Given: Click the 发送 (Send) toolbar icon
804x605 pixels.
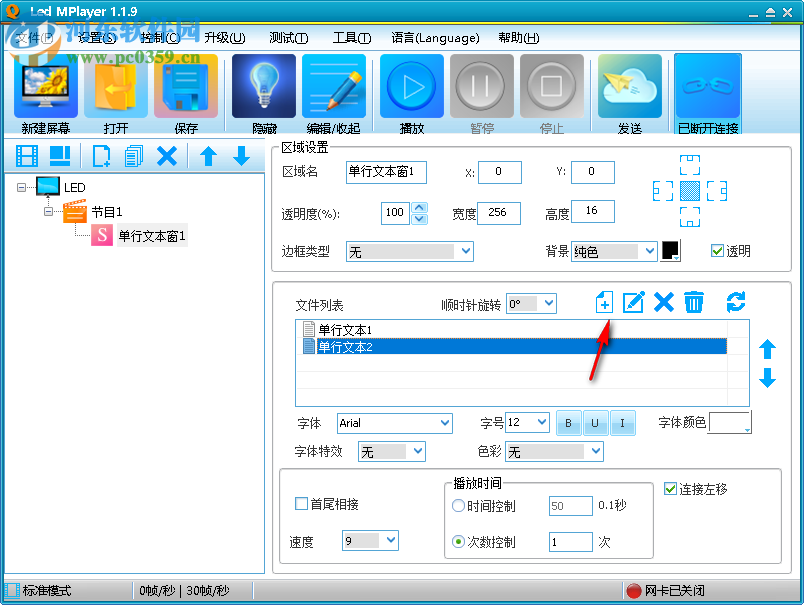Looking at the screenshot, I should pyautogui.click(x=630, y=88).
